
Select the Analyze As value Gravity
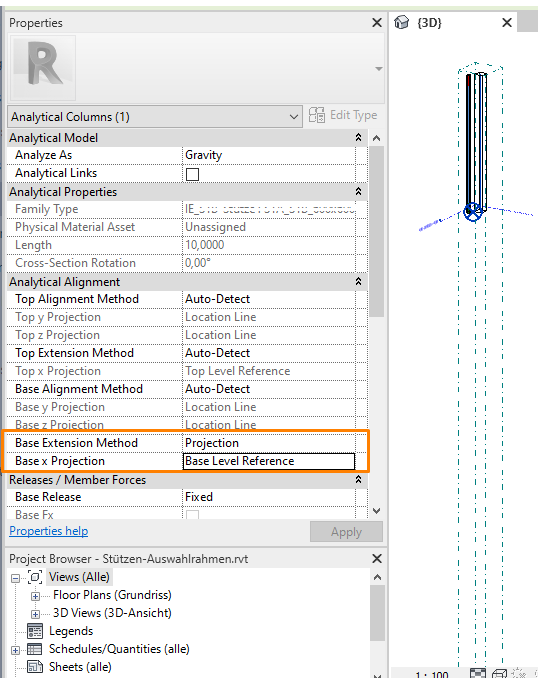coord(268,155)
